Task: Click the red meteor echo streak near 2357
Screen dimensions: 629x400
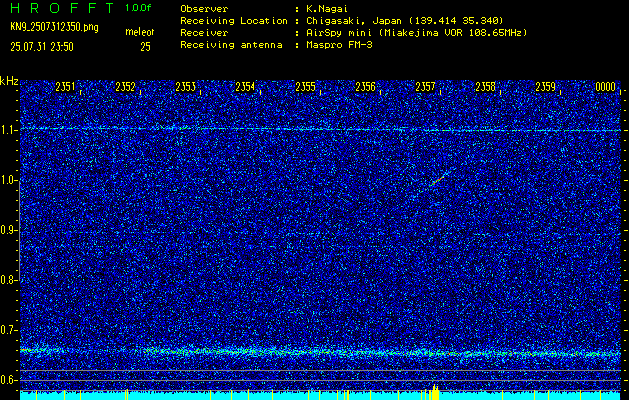Action: point(437,180)
